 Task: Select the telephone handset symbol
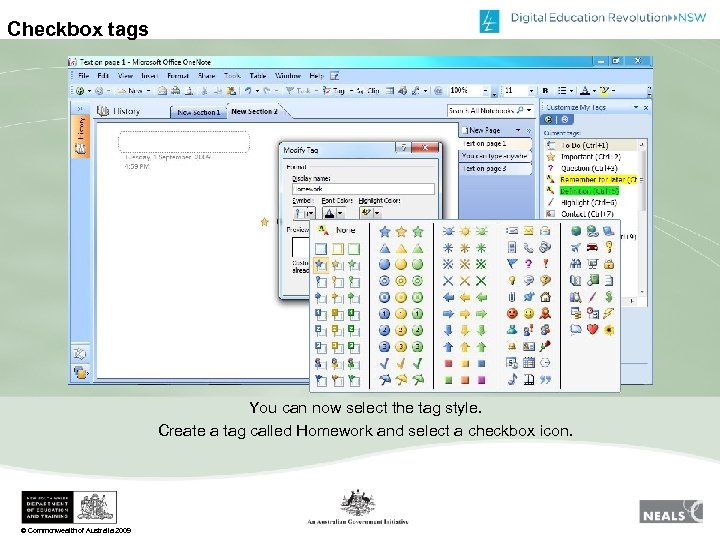click(529, 248)
